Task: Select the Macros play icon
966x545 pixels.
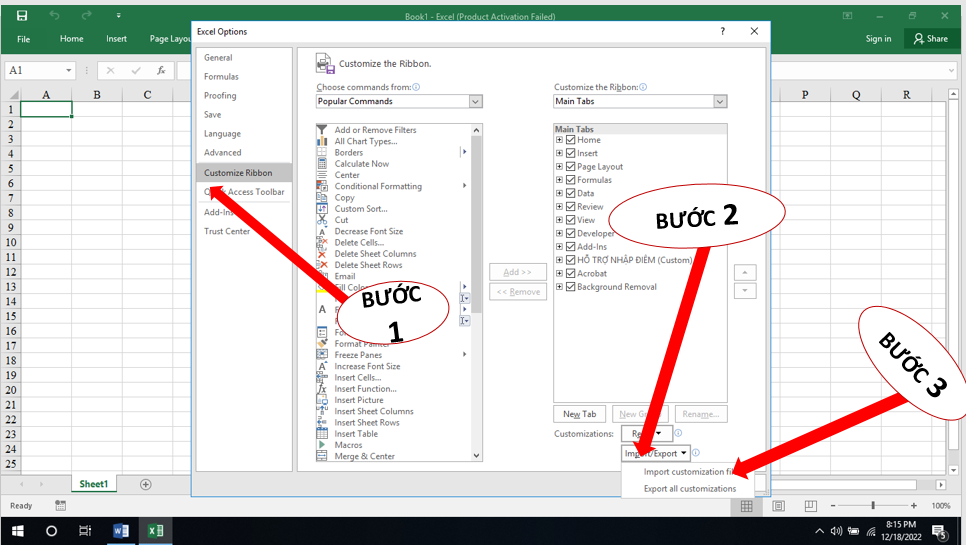Action: [x=322, y=445]
